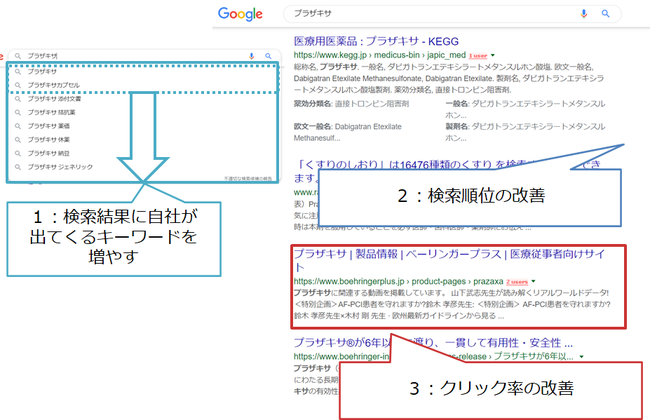Click microphone icon in main Google search bar
Image resolution: width=650 pixels, height=420 pixels.
[x=584, y=14]
